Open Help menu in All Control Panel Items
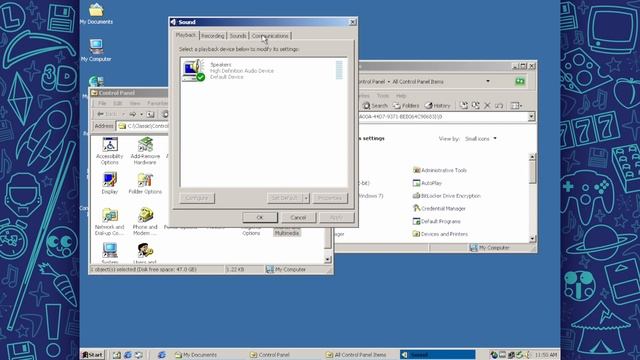The image size is (640, 360). [x=401, y=96]
